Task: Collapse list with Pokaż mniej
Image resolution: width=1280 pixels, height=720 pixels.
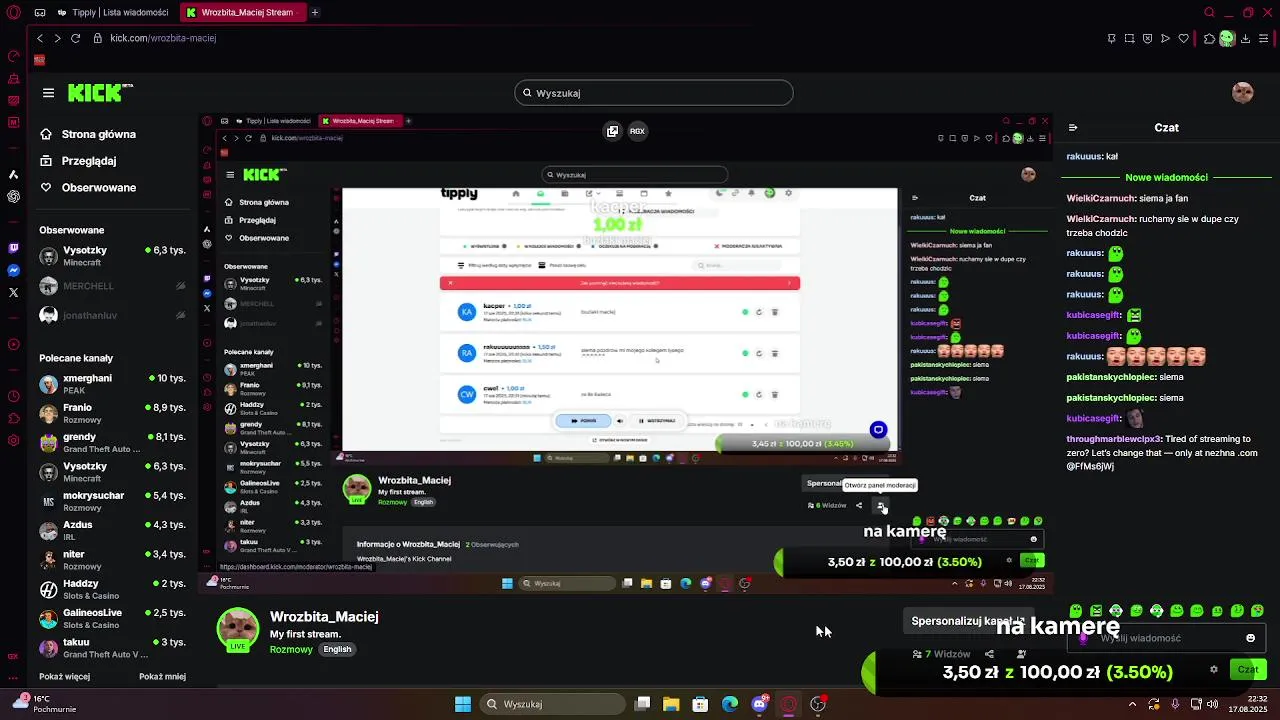Action: pos(162,677)
